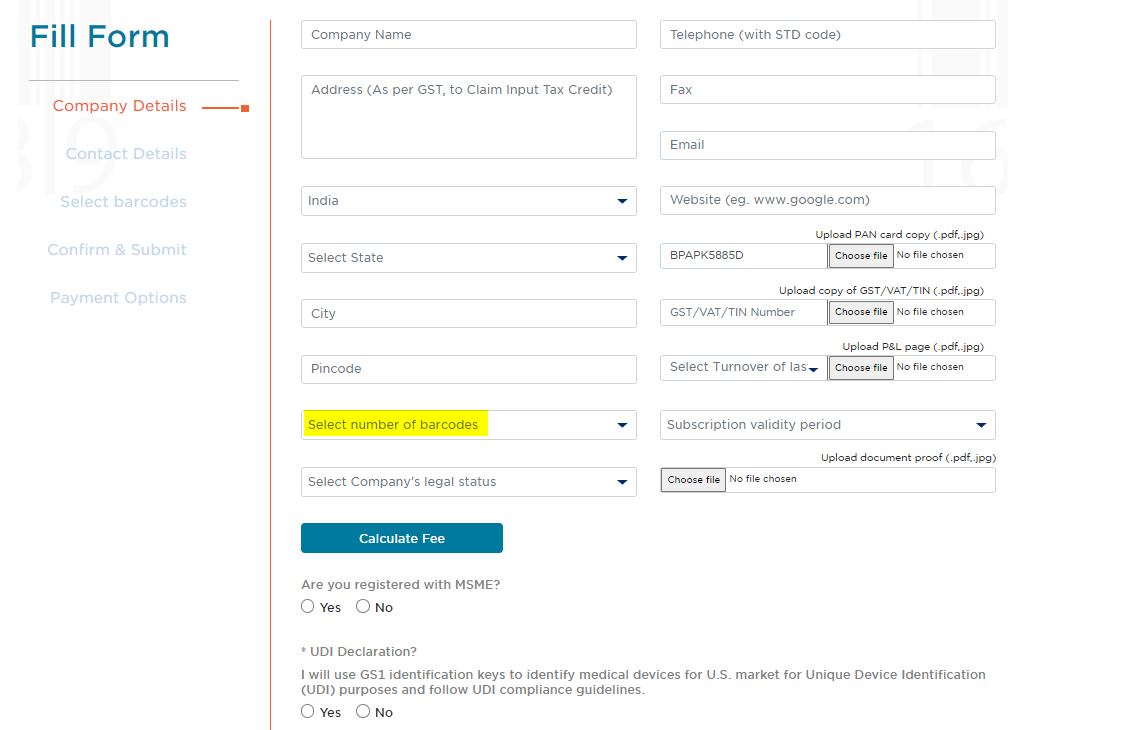This screenshot has height=730, width=1125.
Task: Click '* UDI Declaration?' label
Action: 359,652
